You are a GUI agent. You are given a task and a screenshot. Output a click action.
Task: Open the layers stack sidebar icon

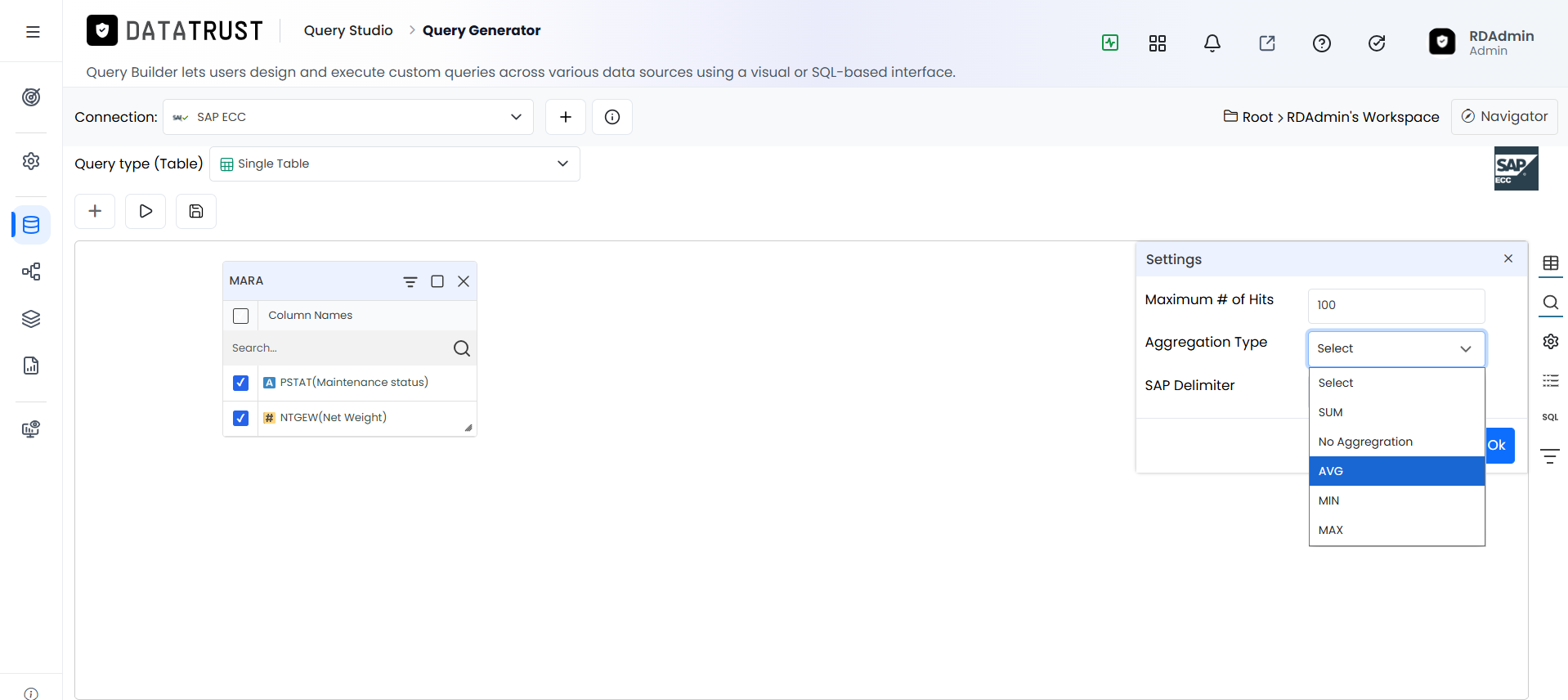point(31,319)
